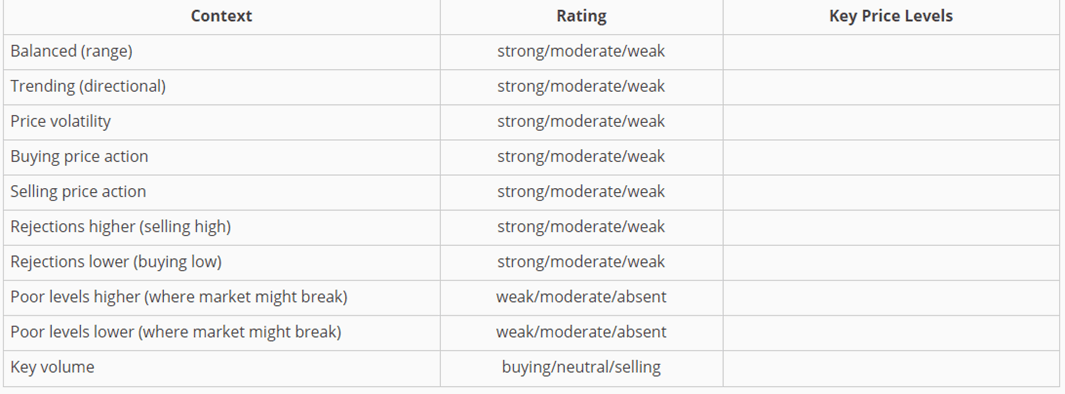Click the Key volume row label

52,368
